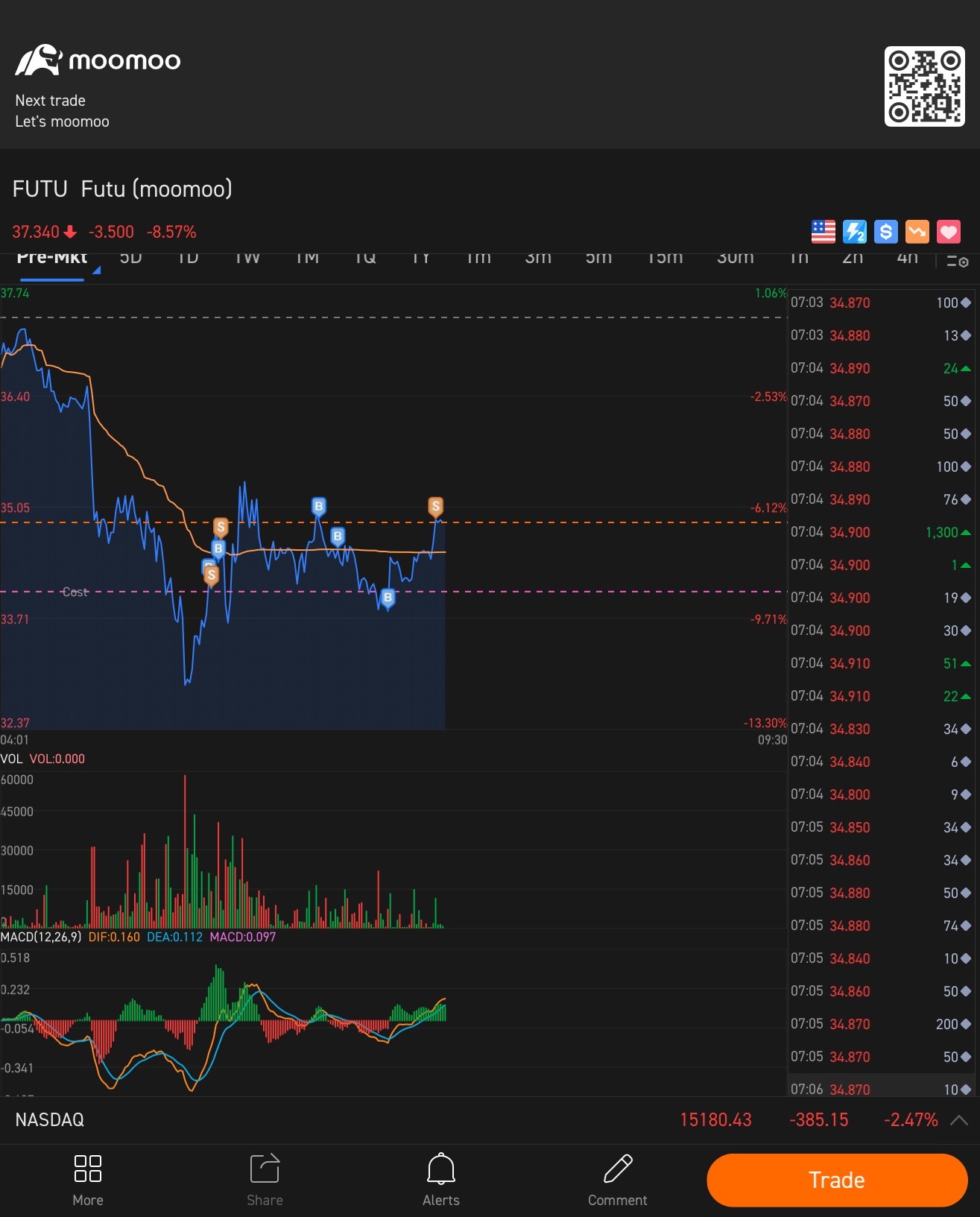The image size is (980, 1217).
Task: Tap the NASDAQ change -2.47%
Action: pyautogui.click(x=911, y=1120)
